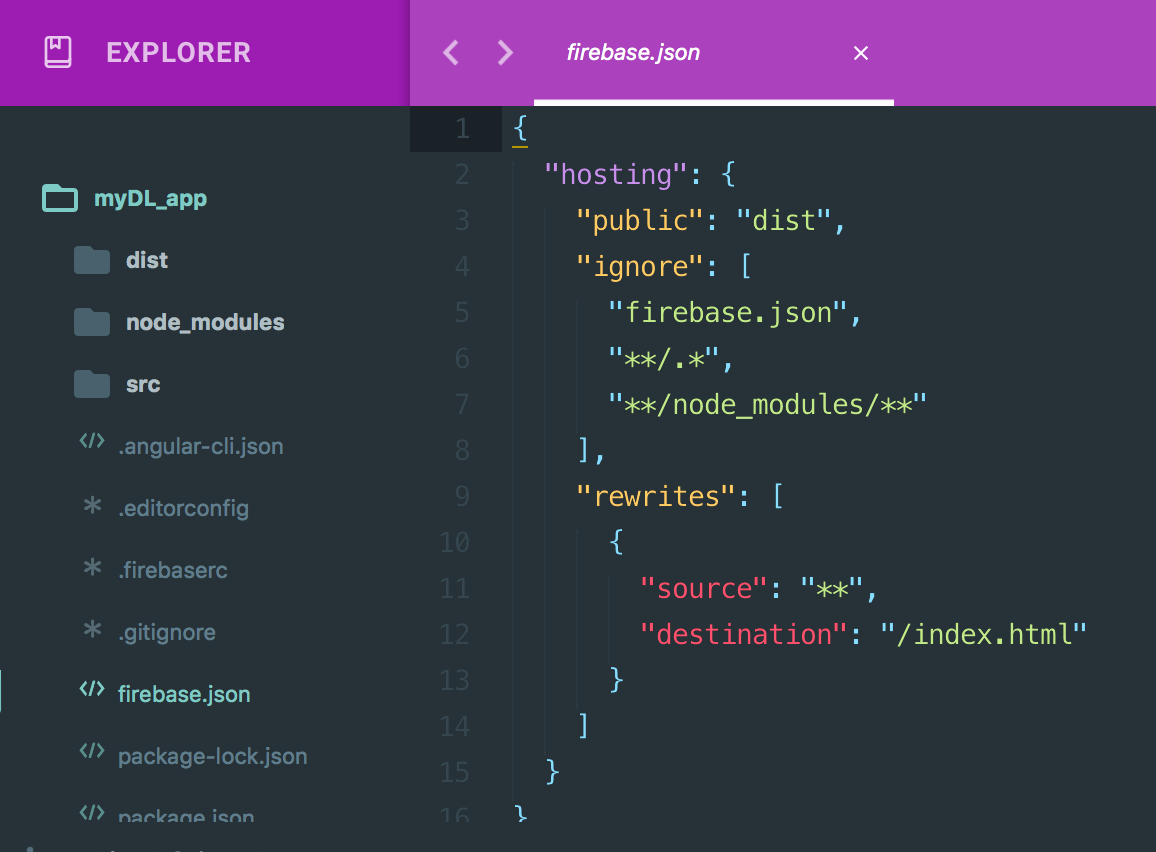Click the folder icon beside node_modules

point(91,321)
